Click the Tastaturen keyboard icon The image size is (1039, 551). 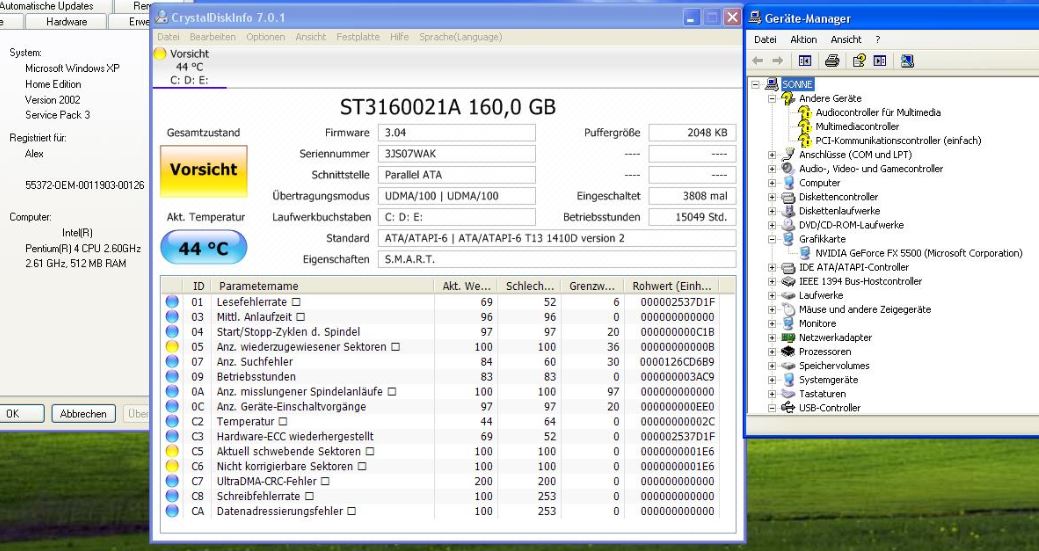click(x=788, y=393)
